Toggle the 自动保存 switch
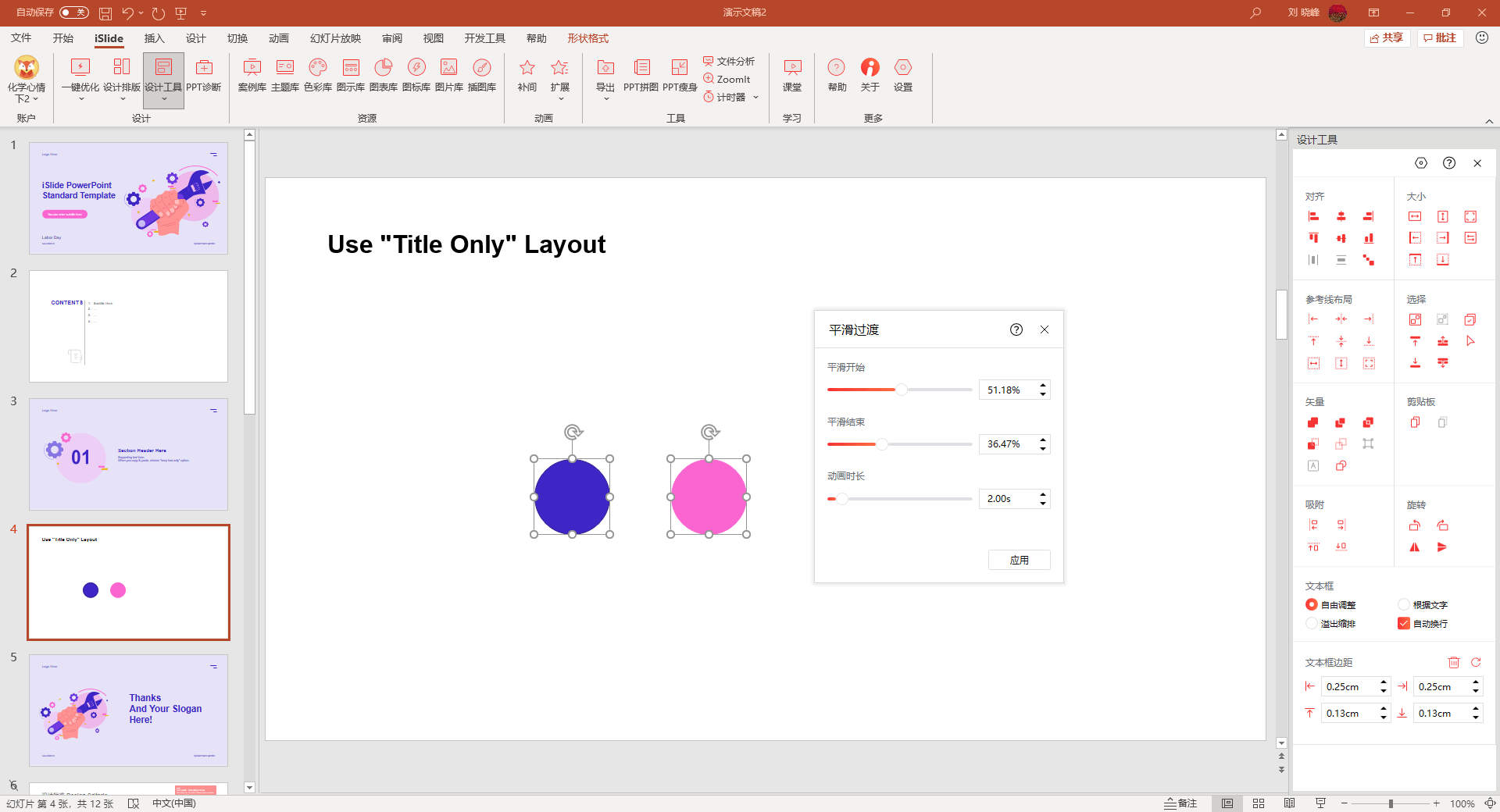This screenshot has width=1500, height=812. (74, 12)
